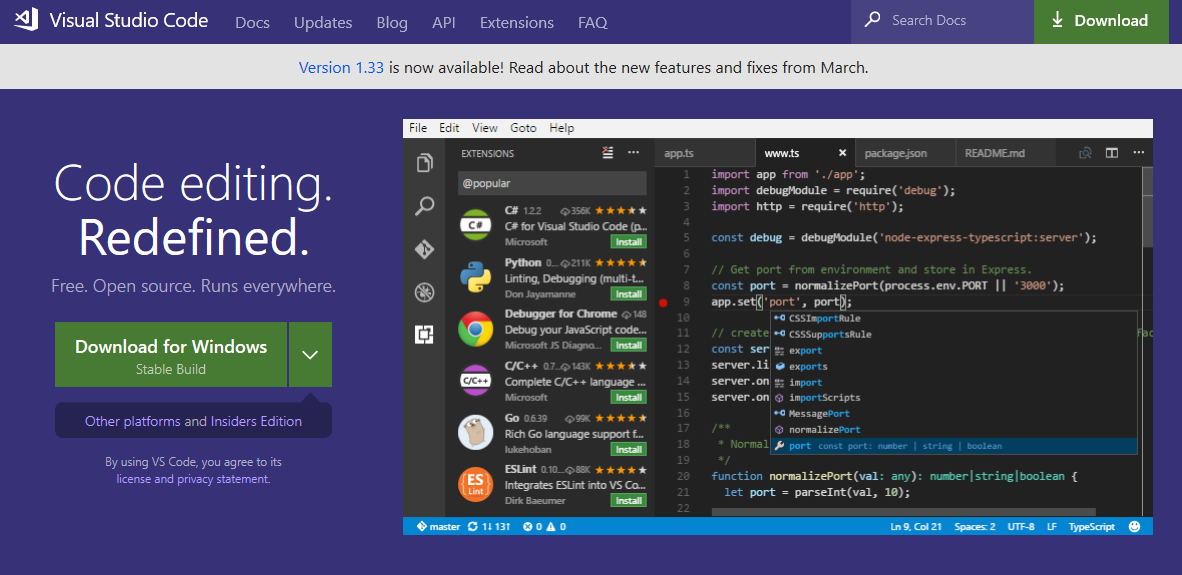Install the Go extension
Image resolution: width=1182 pixels, height=575 pixels.
(628, 449)
